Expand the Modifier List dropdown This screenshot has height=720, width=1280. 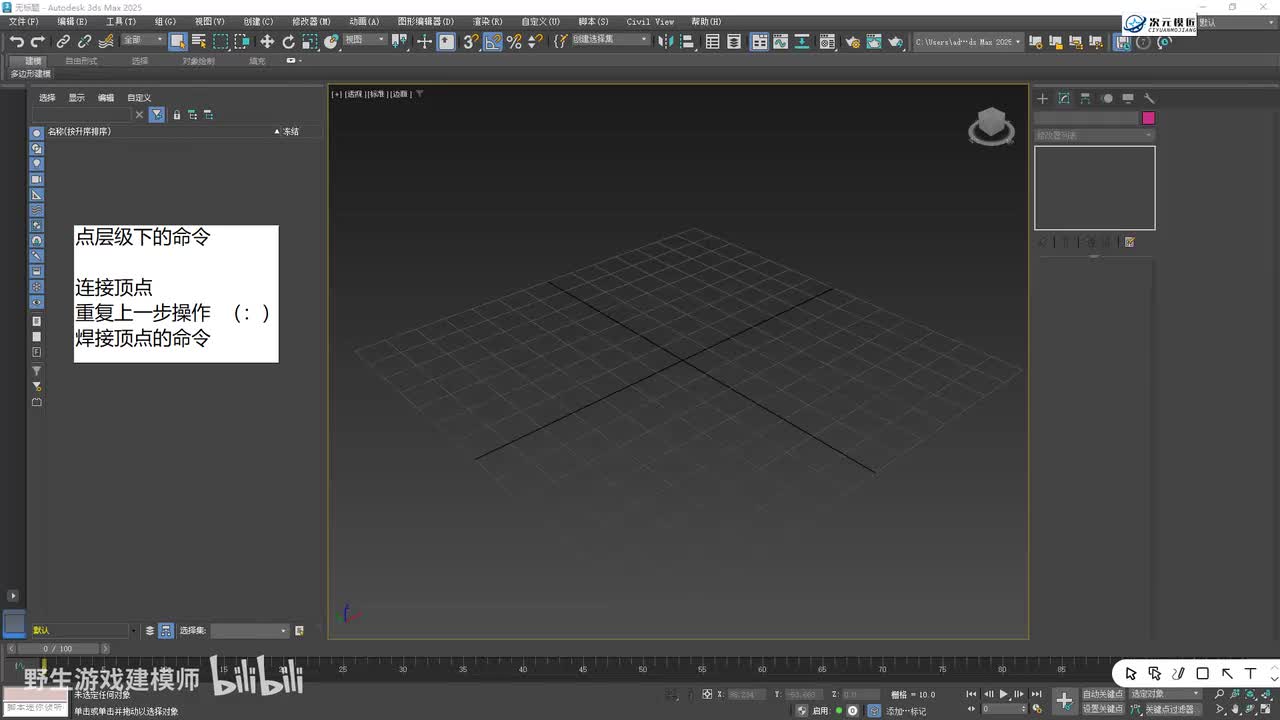point(1094,135)
